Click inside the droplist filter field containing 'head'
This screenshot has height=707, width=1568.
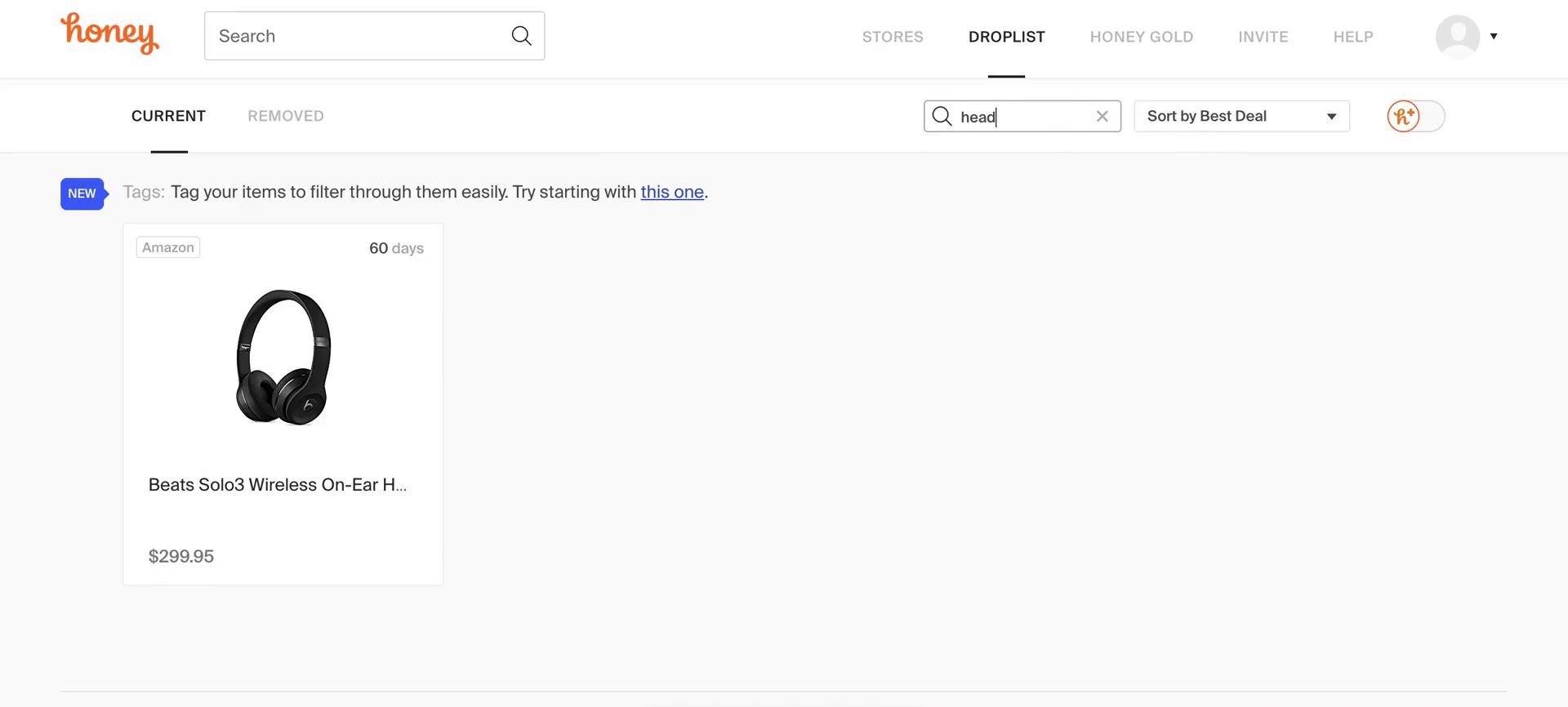[x=1023, y=116]
